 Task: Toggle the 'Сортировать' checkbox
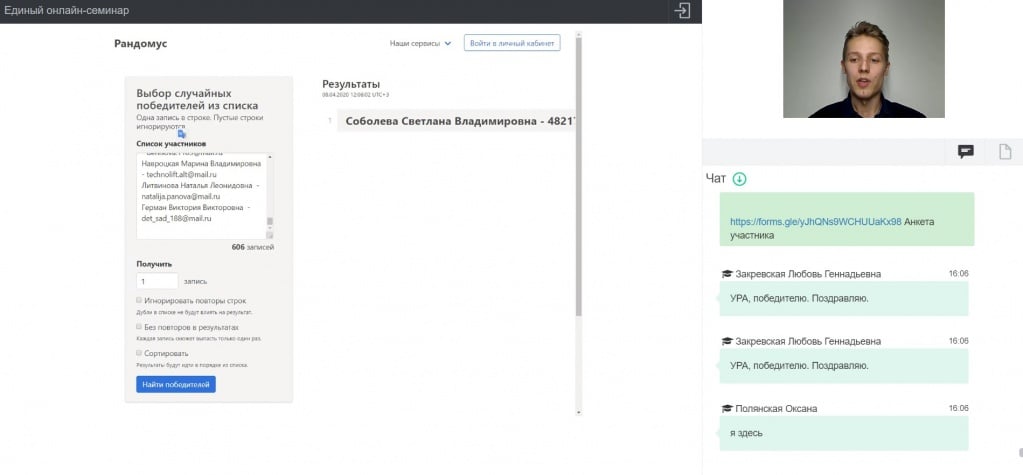pos(139,353)
